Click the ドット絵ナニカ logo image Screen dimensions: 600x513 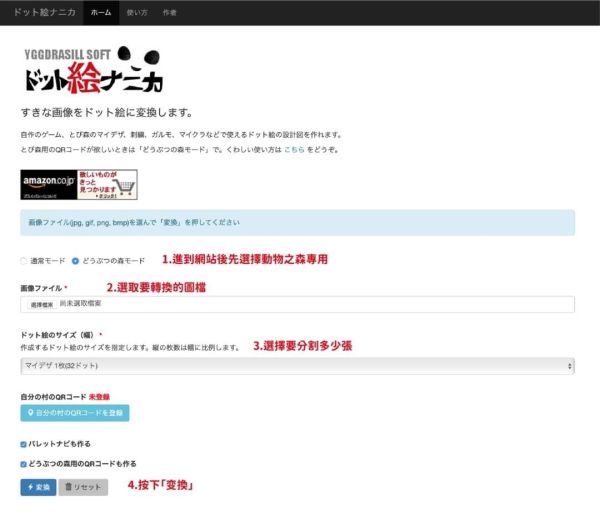94,70
